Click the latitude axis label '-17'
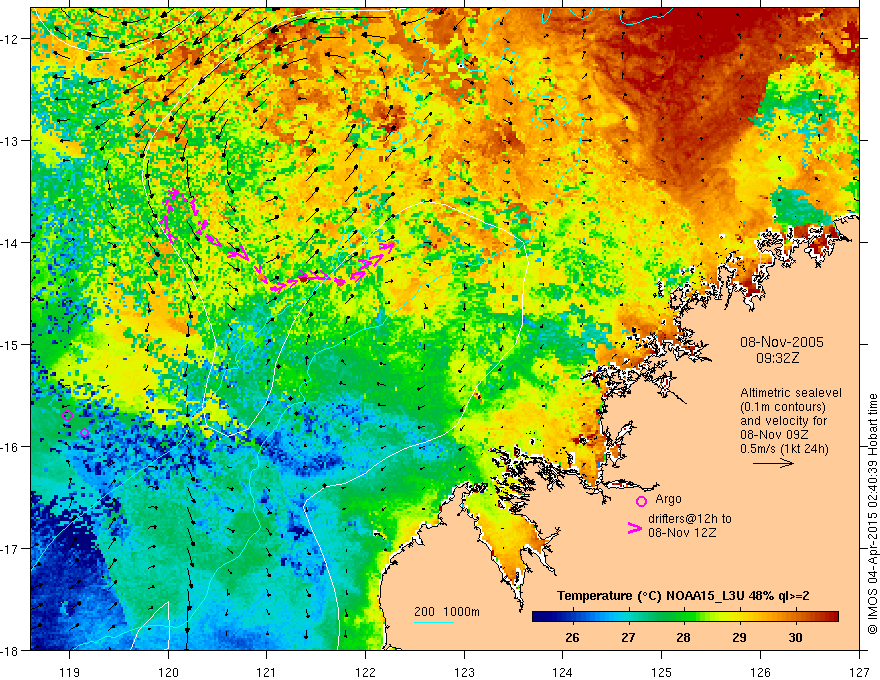 (10, 548)
